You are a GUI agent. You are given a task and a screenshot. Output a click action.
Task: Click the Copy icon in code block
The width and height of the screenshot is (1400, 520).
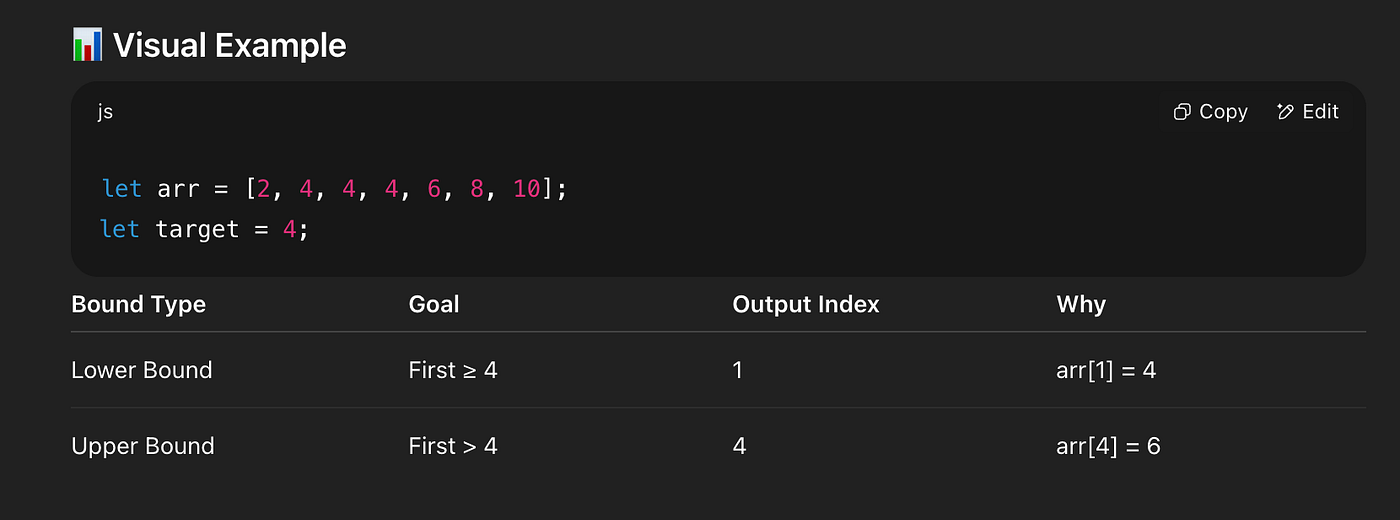tap(1182, 112)
